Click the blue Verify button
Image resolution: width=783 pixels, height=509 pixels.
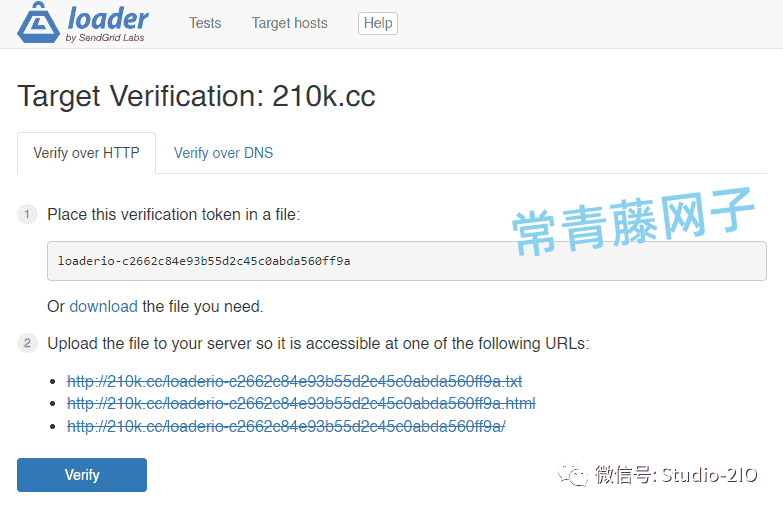82,475
